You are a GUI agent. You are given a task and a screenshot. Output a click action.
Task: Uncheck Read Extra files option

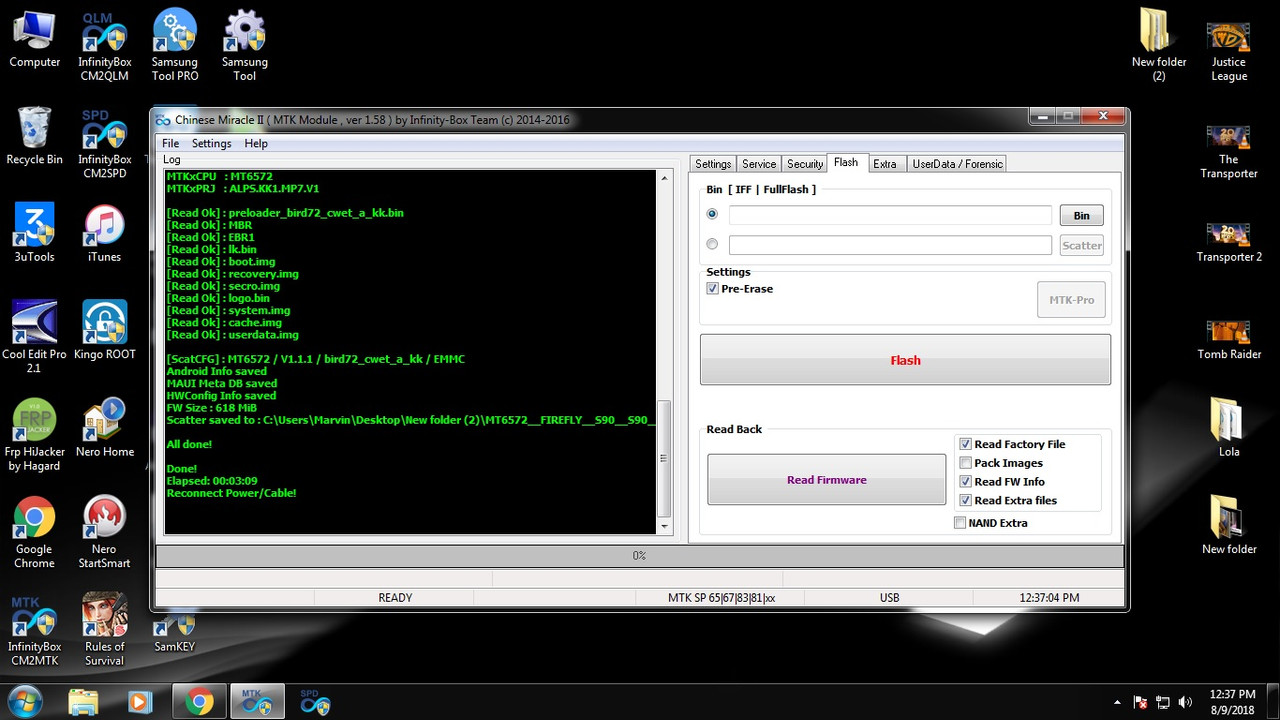tap(965, 501)
